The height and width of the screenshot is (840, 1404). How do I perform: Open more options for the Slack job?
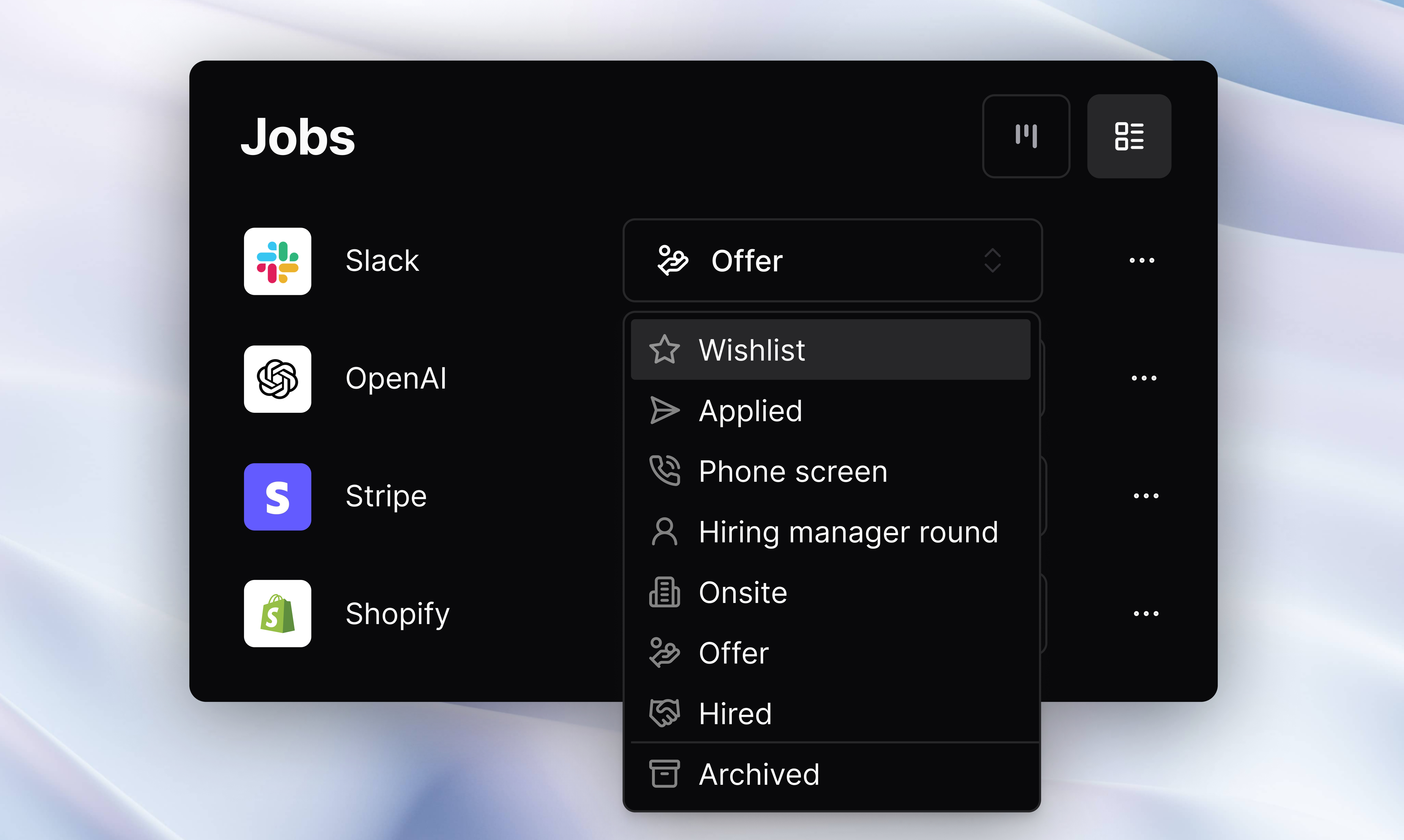point(1141,261)
